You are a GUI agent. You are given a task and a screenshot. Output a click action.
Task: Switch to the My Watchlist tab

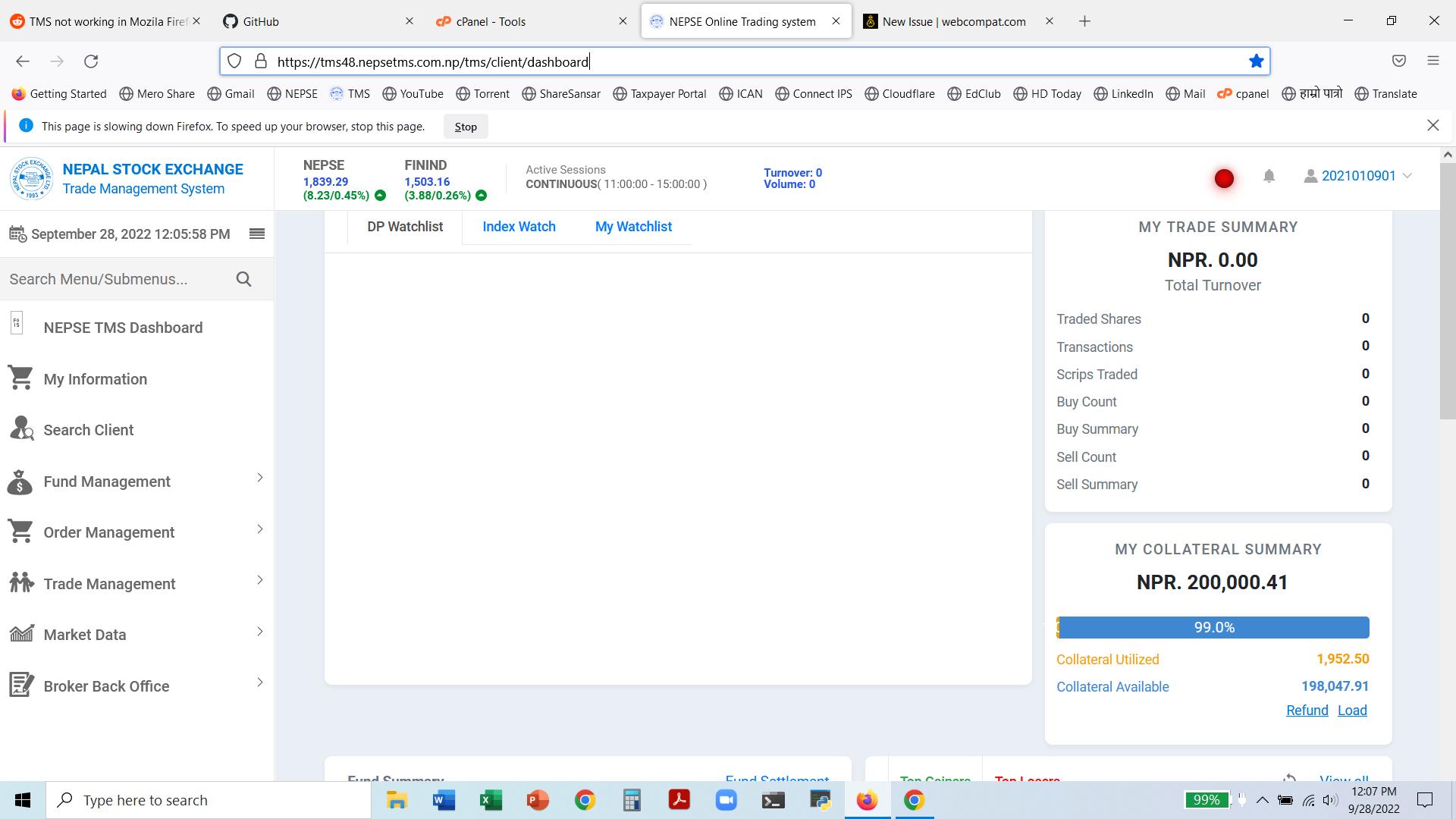pos(633,226)
